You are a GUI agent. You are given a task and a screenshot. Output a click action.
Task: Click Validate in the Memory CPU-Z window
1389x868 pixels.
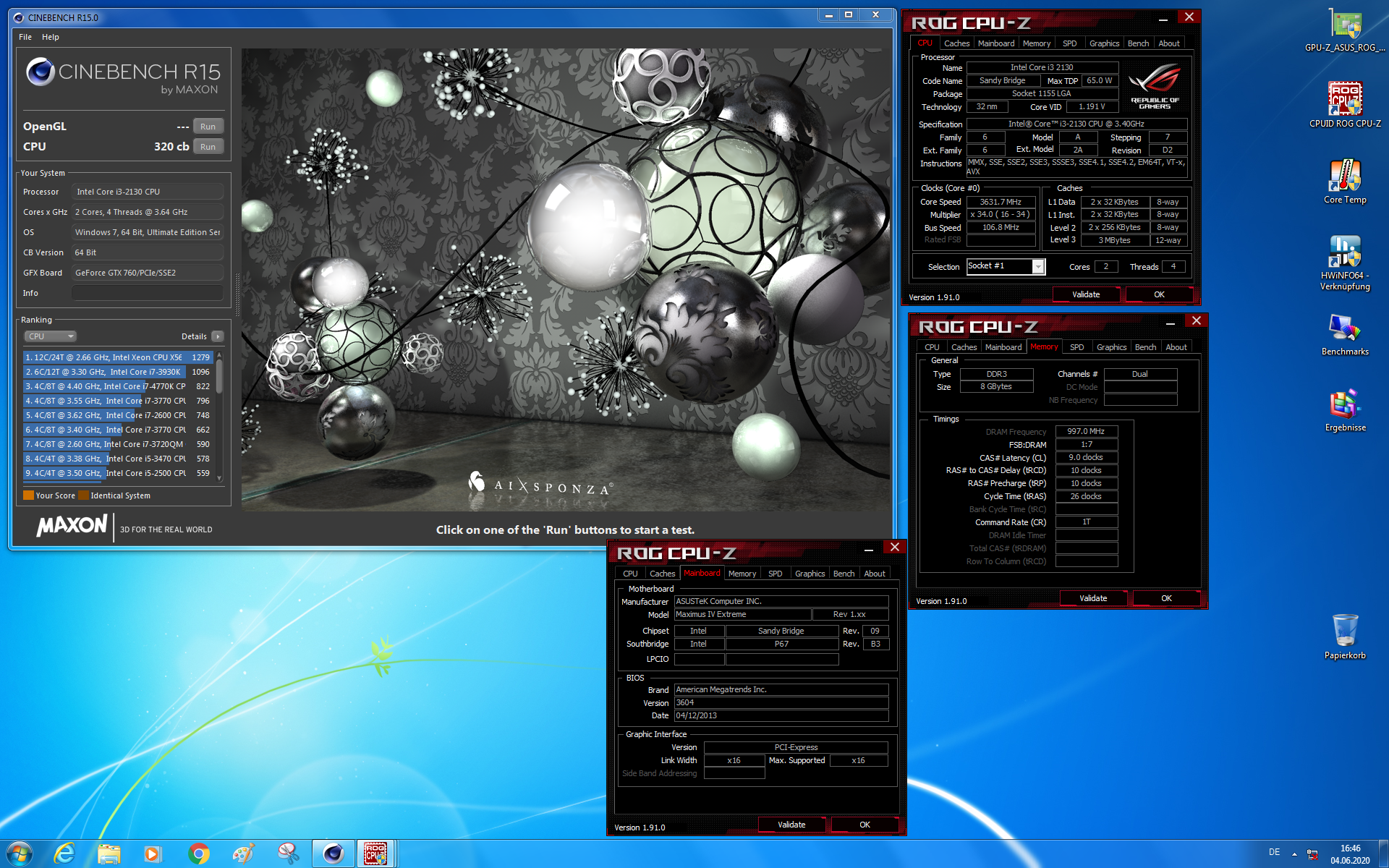click(1093, 598)
